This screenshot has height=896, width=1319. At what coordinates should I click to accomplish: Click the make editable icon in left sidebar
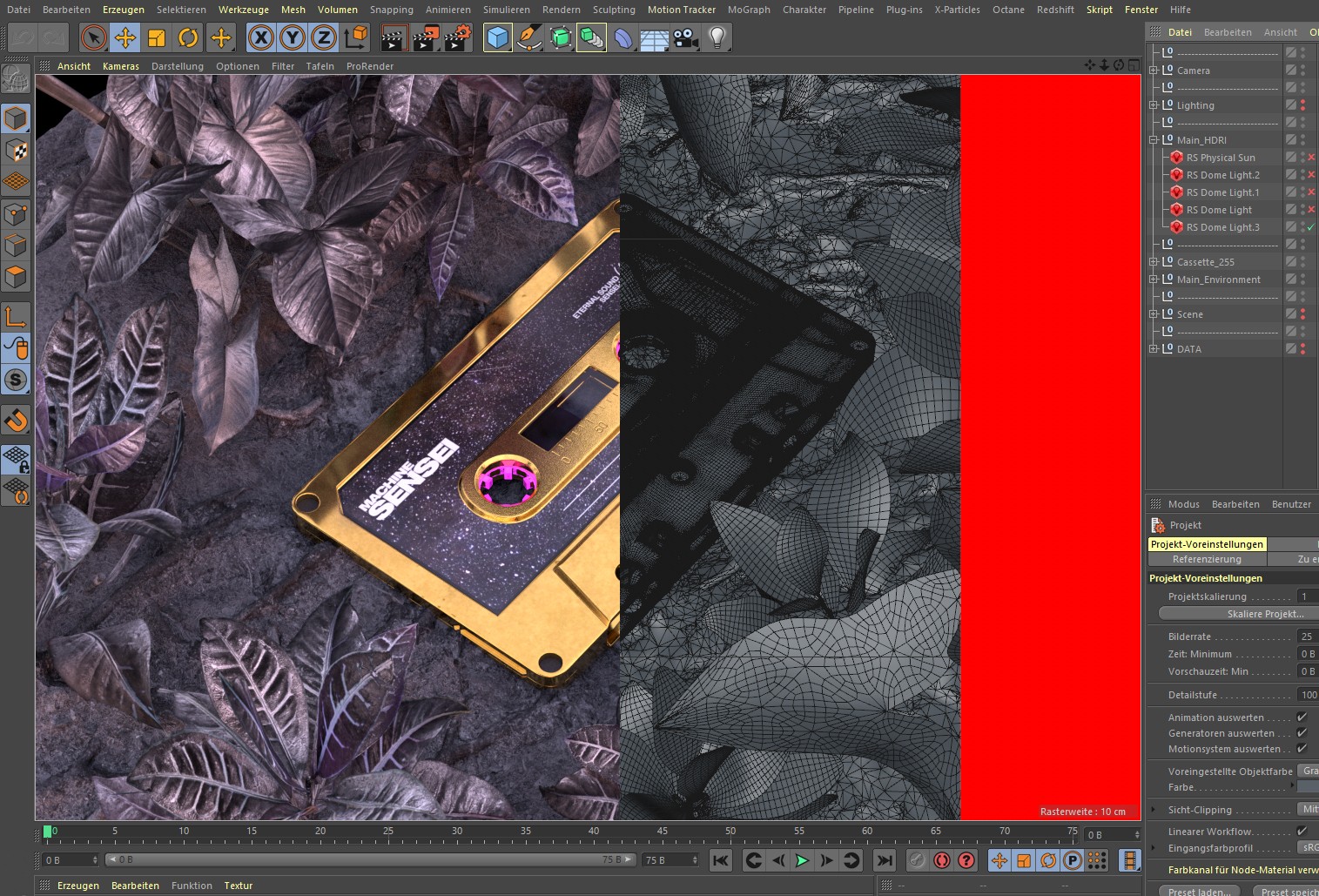16,80
